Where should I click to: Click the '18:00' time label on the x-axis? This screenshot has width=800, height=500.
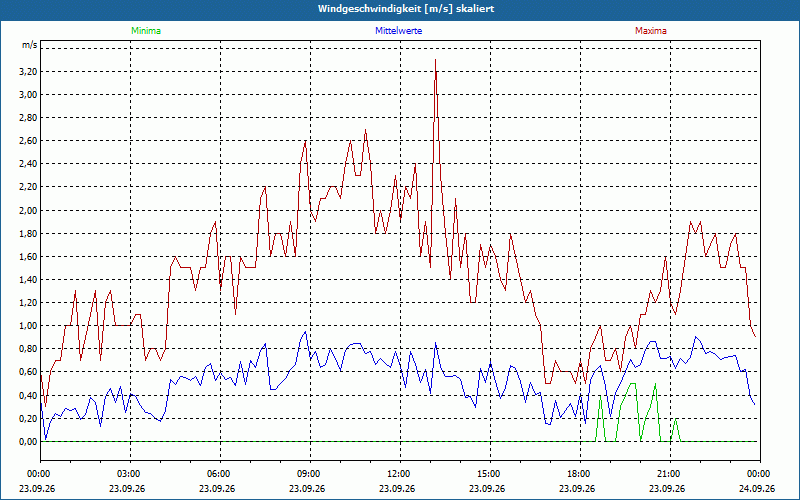point(581,474)
